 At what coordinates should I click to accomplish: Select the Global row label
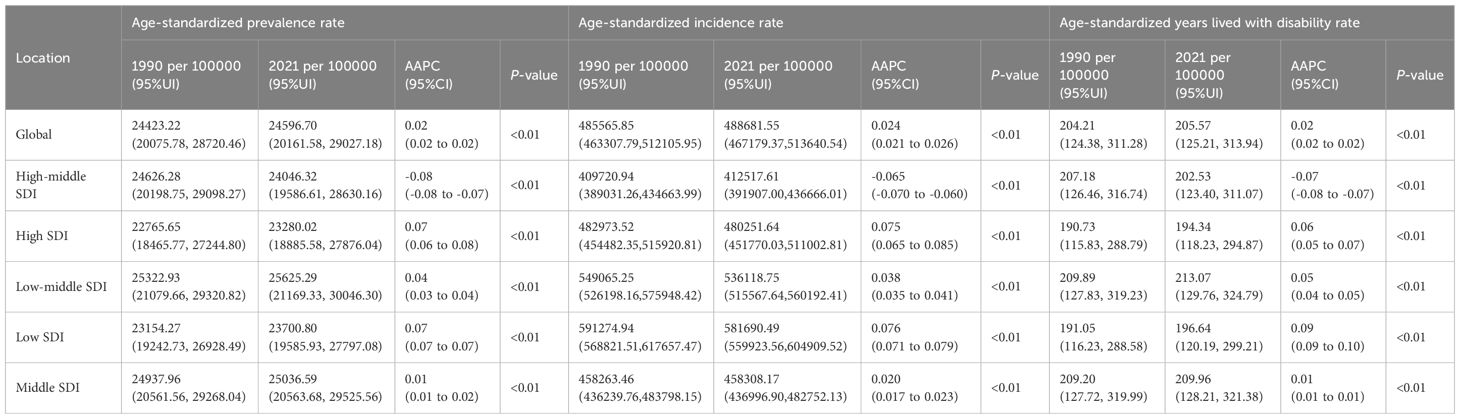36,134
